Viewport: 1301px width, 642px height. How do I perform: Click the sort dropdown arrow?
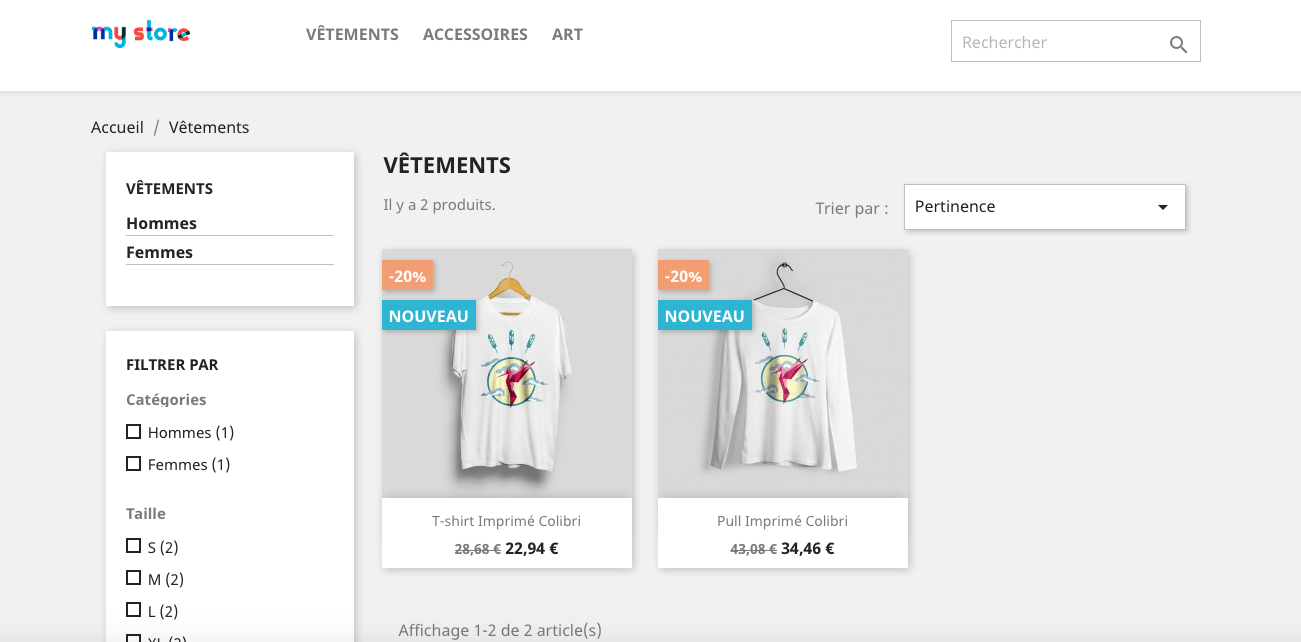(1163, 207)
